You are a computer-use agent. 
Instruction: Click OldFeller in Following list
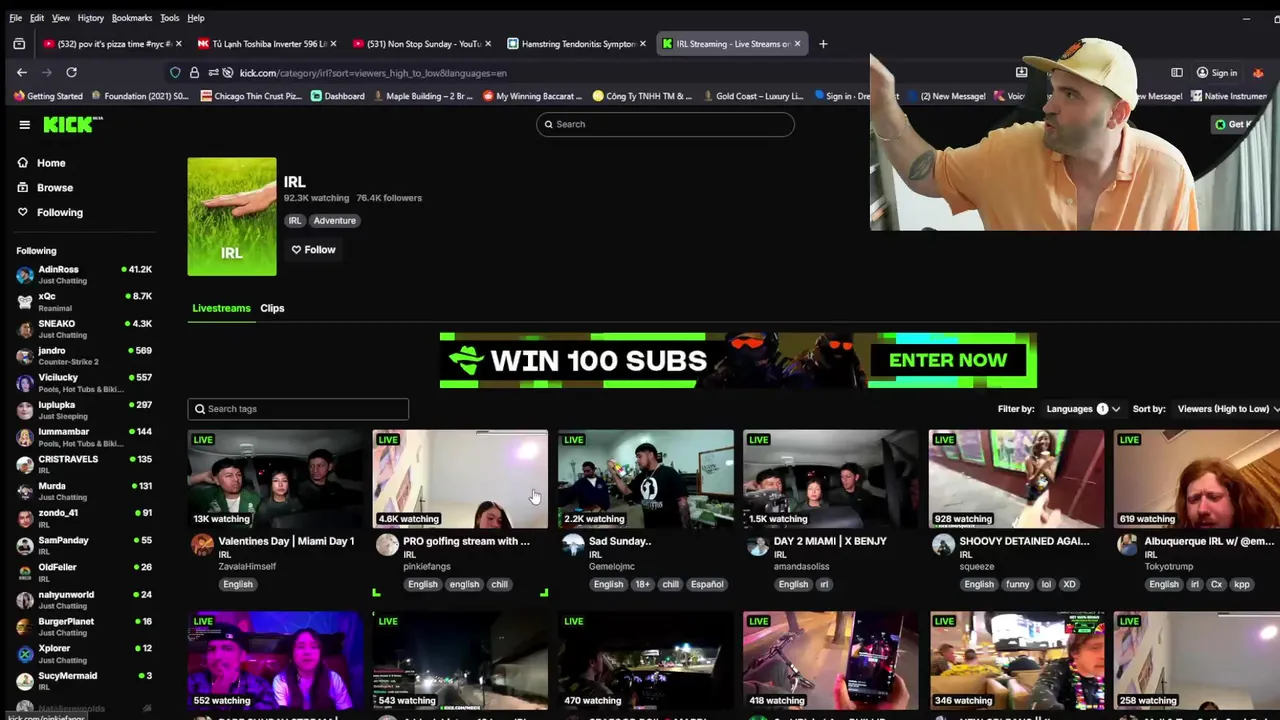[84, 572]
